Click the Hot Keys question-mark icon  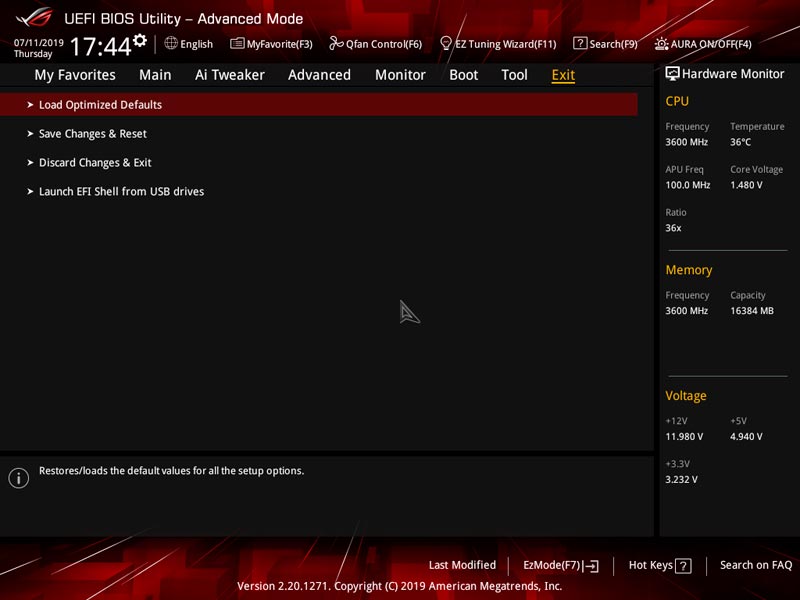[683, 565]
